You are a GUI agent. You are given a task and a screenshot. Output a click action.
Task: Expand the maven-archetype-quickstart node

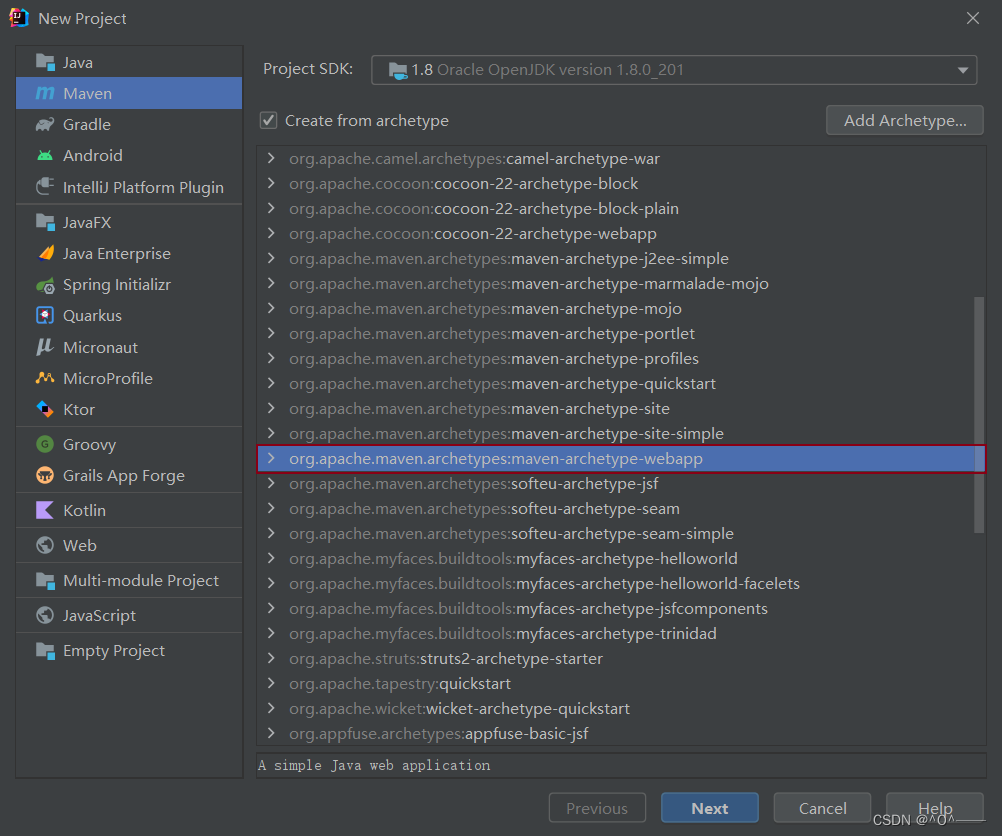tap(271, 383)
